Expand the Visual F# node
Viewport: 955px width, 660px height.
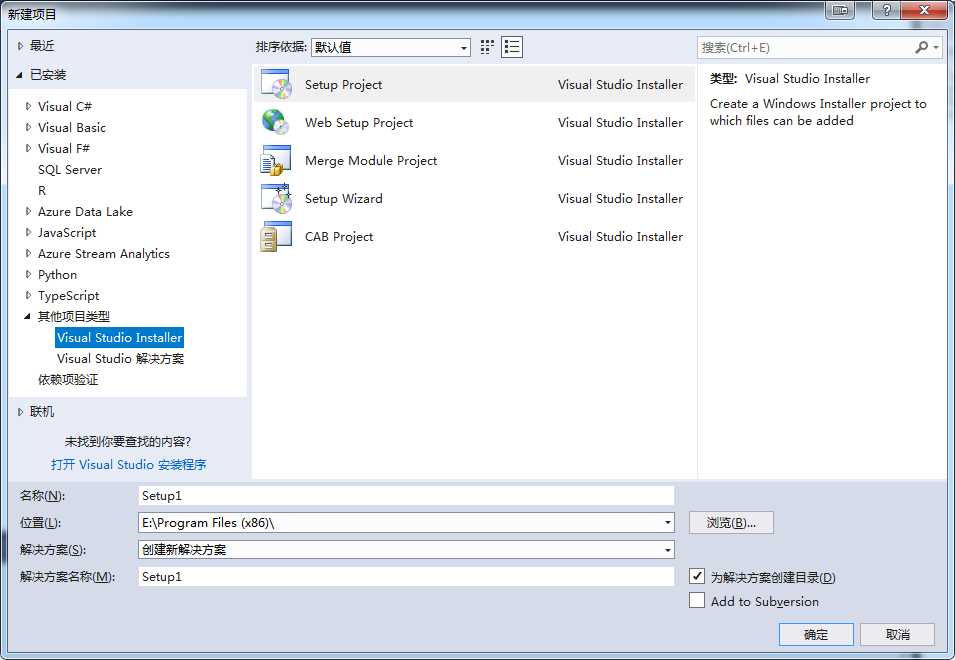(x=28, y=148)
